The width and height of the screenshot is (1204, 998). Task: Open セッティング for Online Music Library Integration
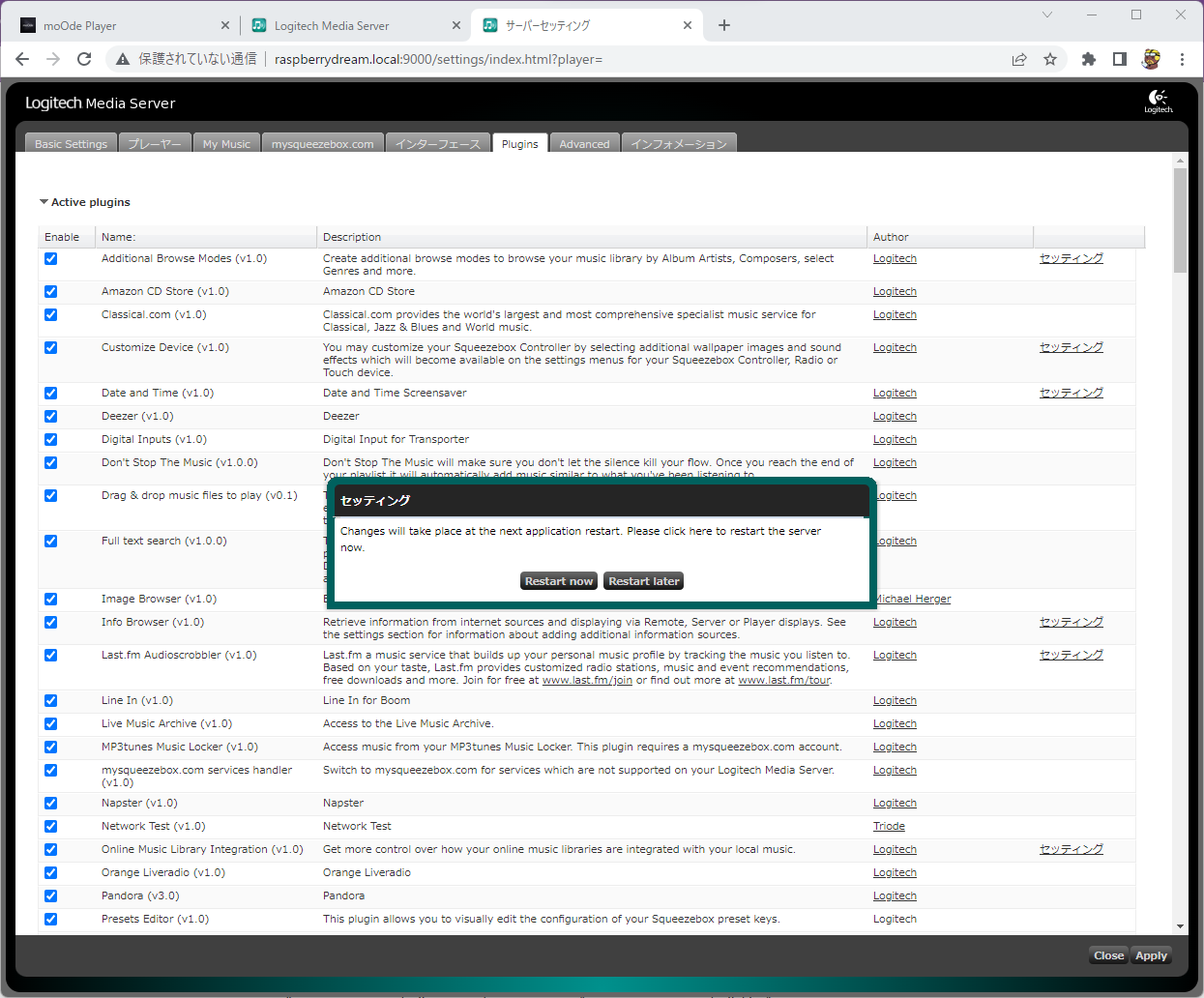pos(1072,849)
